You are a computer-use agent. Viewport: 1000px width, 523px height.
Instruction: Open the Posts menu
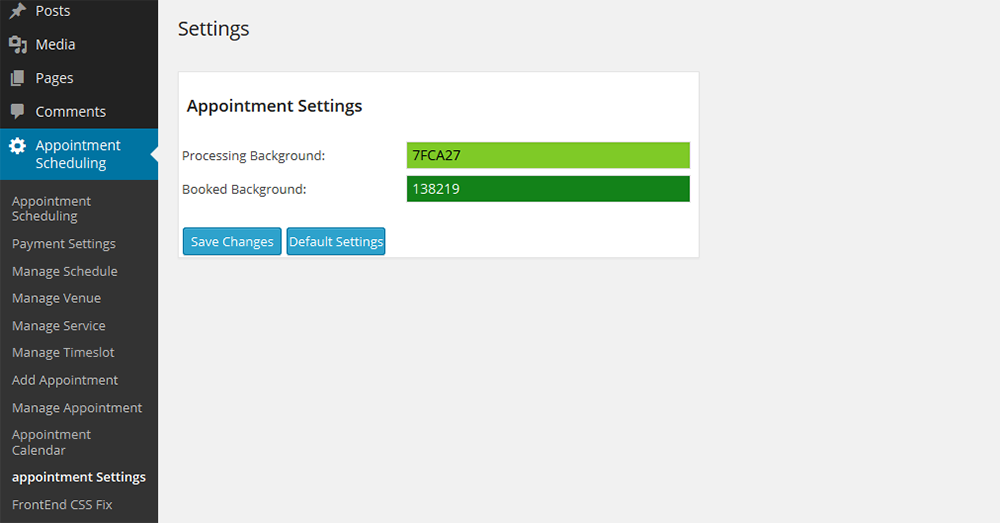coord(53,11)
